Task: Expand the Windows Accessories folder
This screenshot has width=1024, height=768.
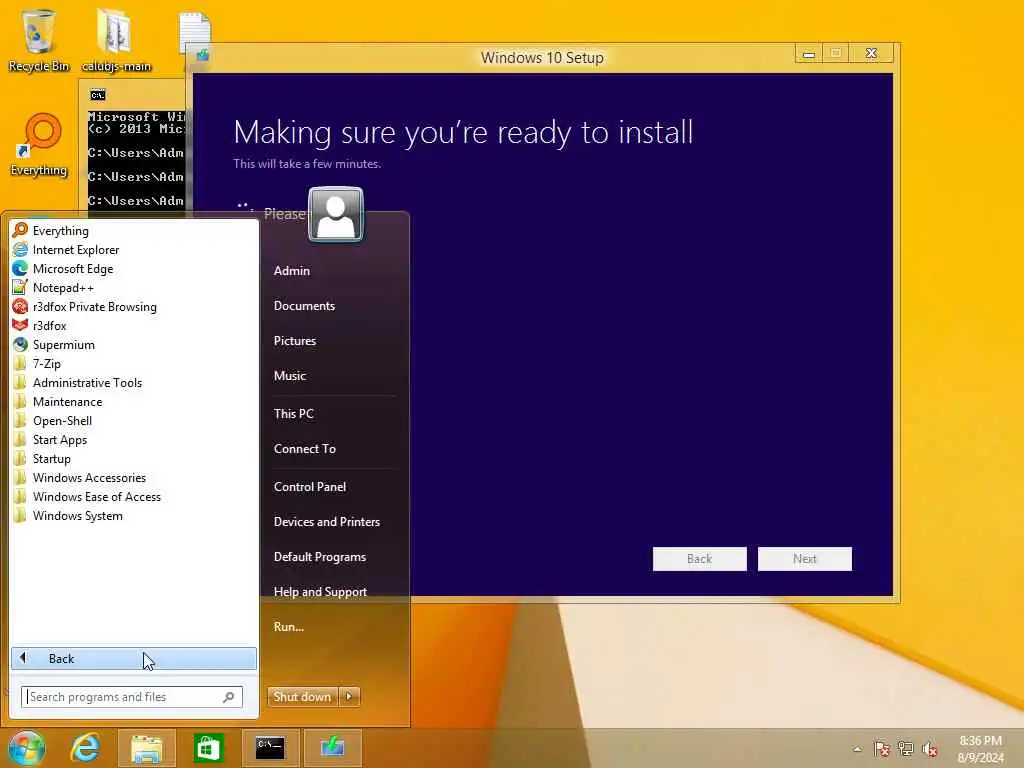Action: pos(134,477)
